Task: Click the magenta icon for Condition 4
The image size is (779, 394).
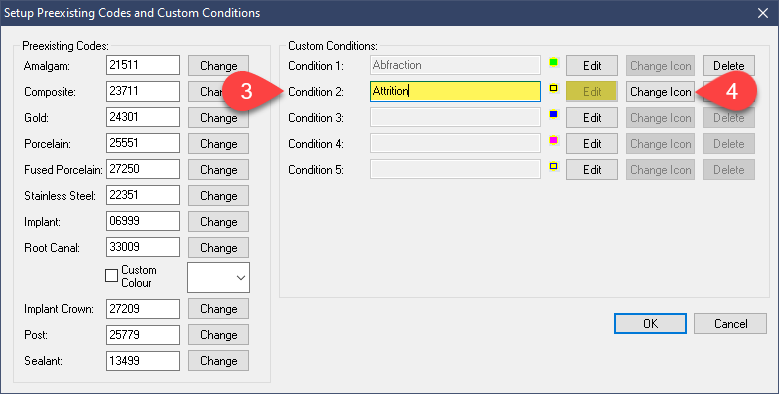Action: [553, 140]
